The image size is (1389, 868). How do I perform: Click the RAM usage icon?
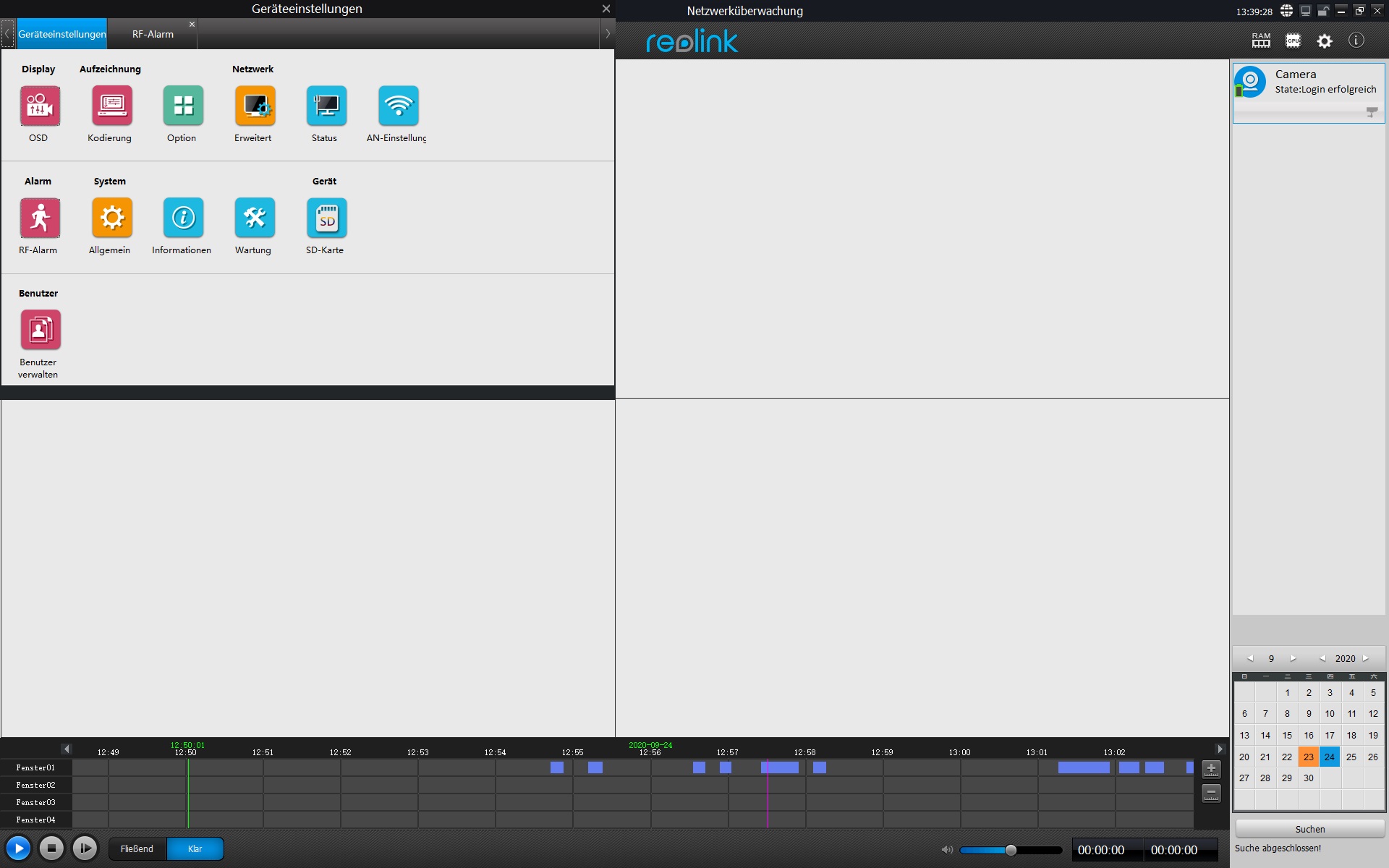(1261, 41)
